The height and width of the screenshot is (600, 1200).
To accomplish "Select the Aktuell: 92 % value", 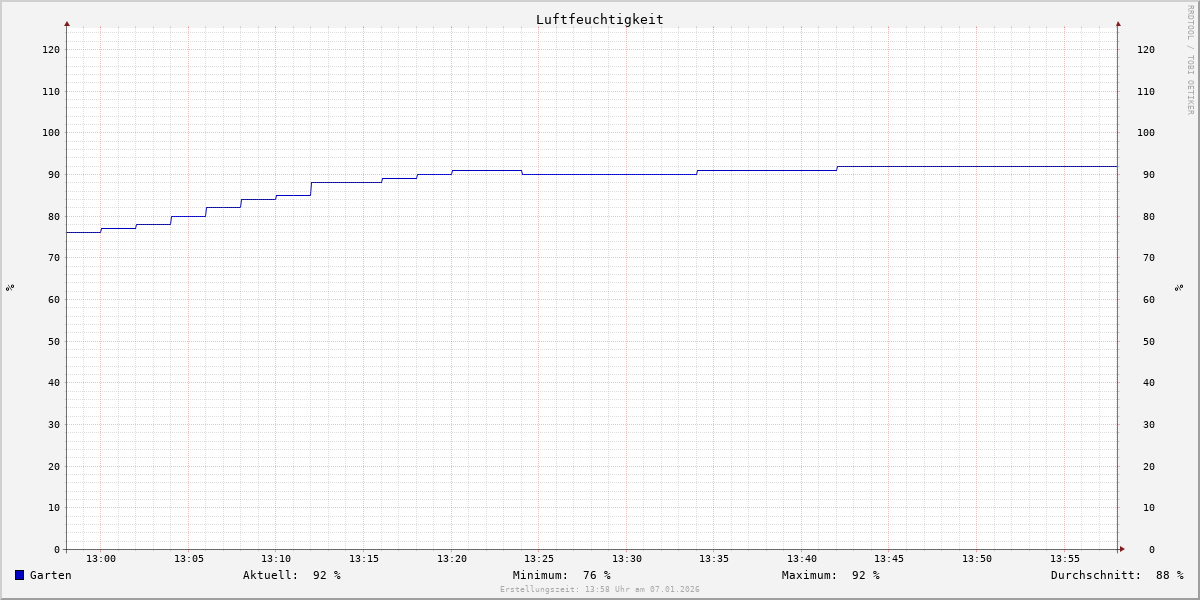I will tap(292, 575).
